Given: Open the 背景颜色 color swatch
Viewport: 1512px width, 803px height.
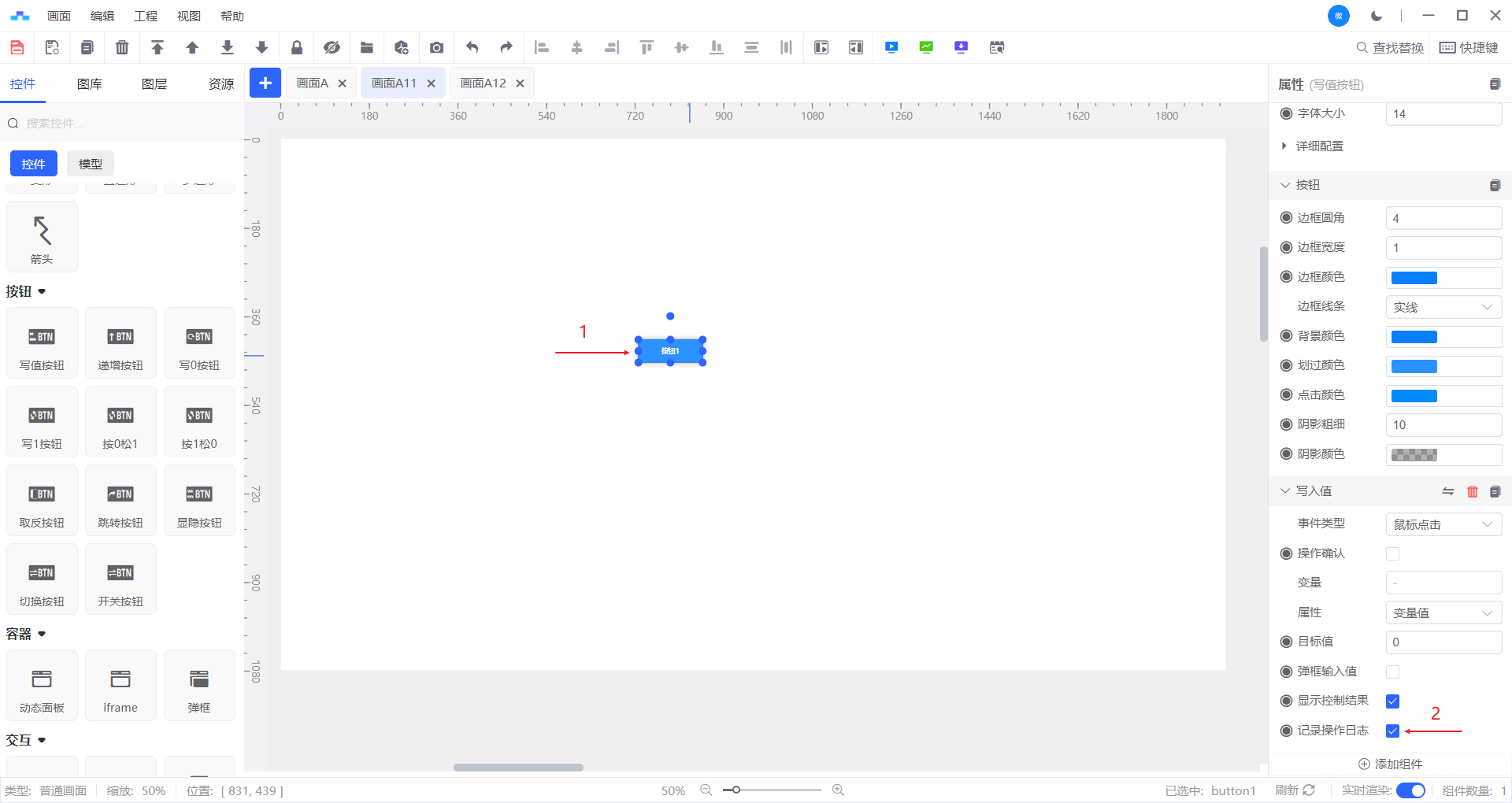Looking at the screenshot, I should click(1414, 337).
